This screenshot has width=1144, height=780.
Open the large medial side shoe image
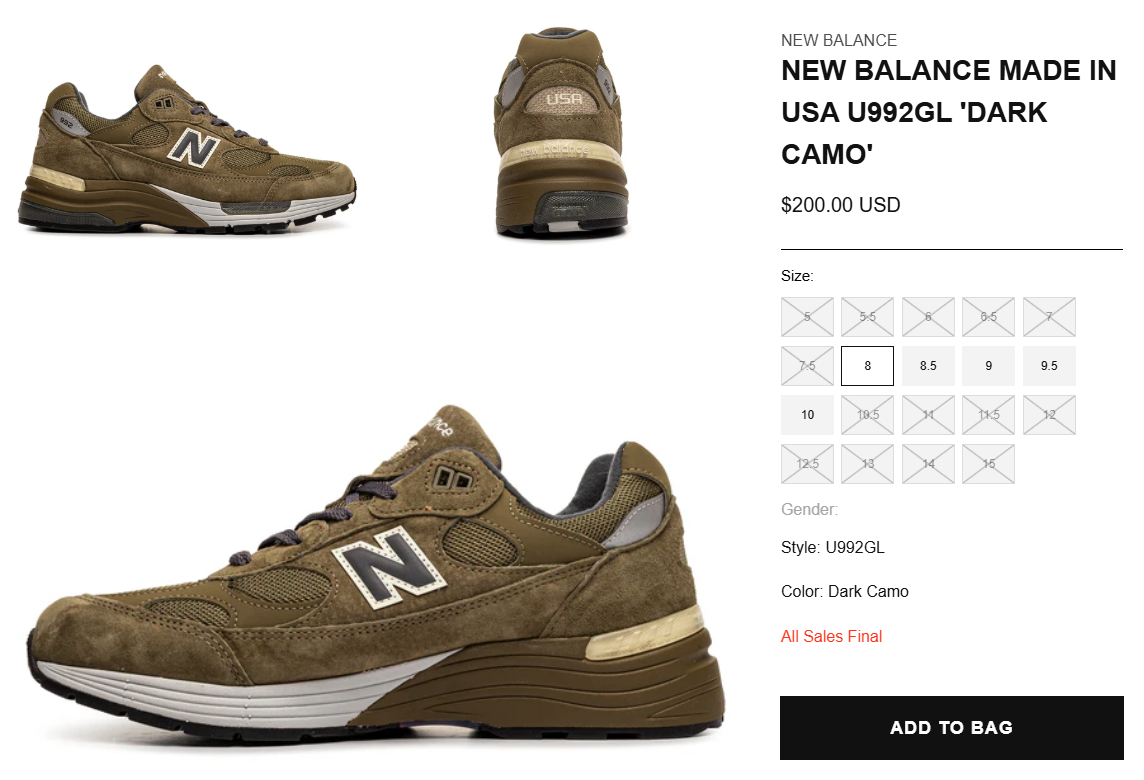[x=376, y=574]
